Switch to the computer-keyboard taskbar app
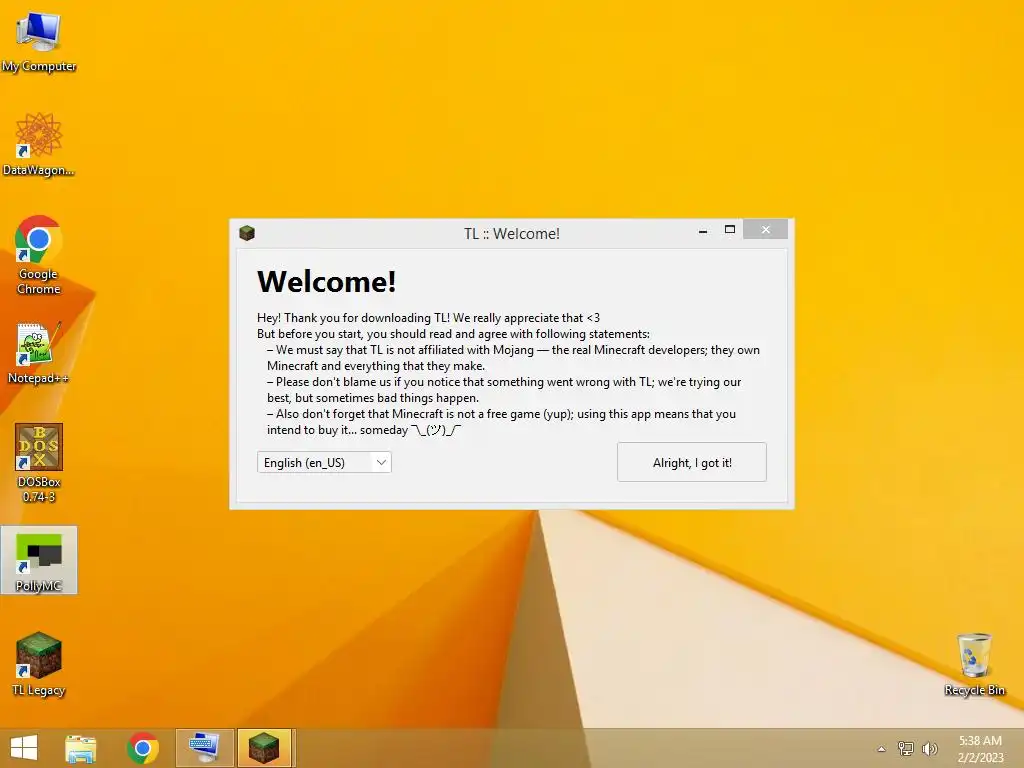 tap(204, 748)
